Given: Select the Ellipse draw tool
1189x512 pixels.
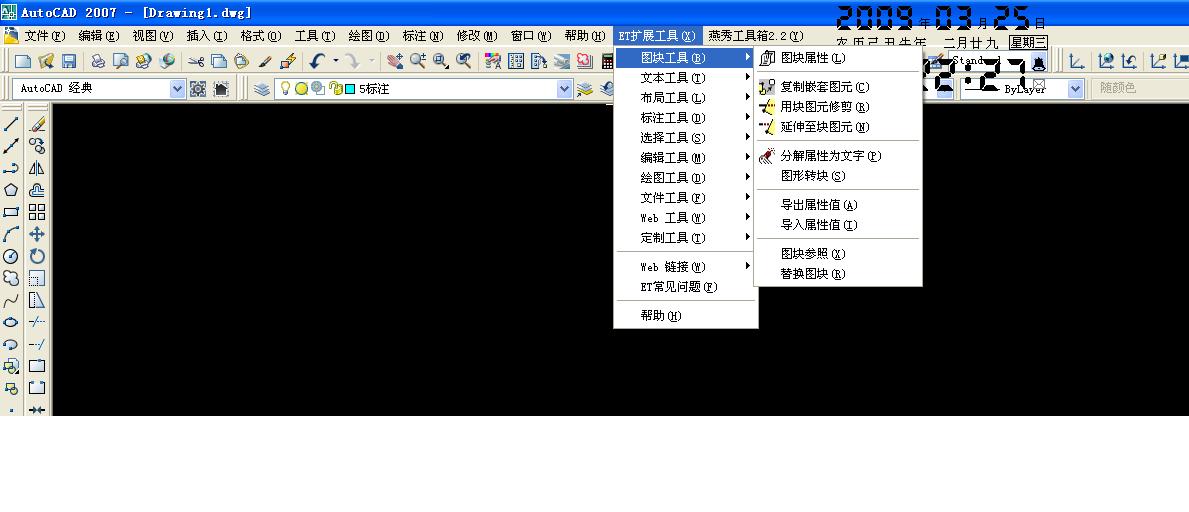Looking at the screenshot, I should (11, 322).
